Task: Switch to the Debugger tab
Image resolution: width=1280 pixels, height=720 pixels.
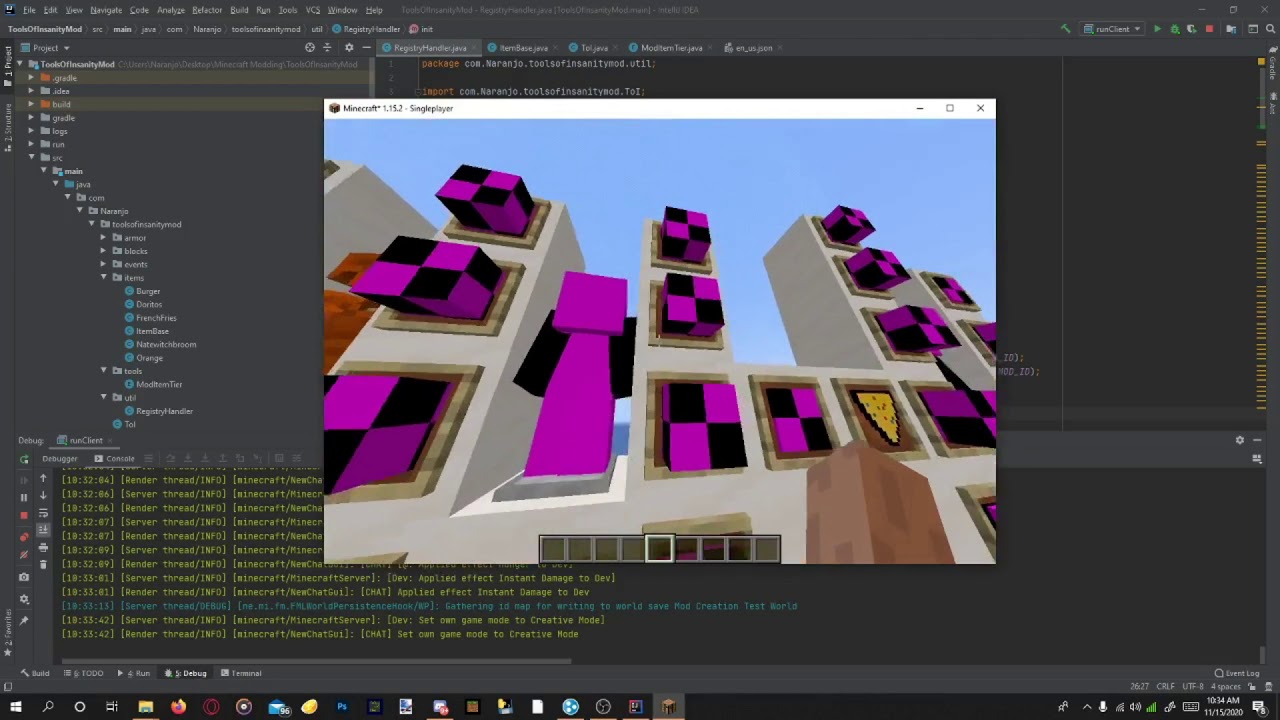Action: (60, 459)
